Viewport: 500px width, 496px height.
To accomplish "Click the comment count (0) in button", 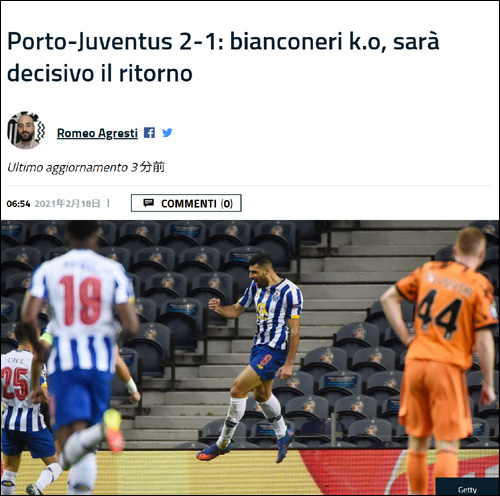I will tap(227, 203).
